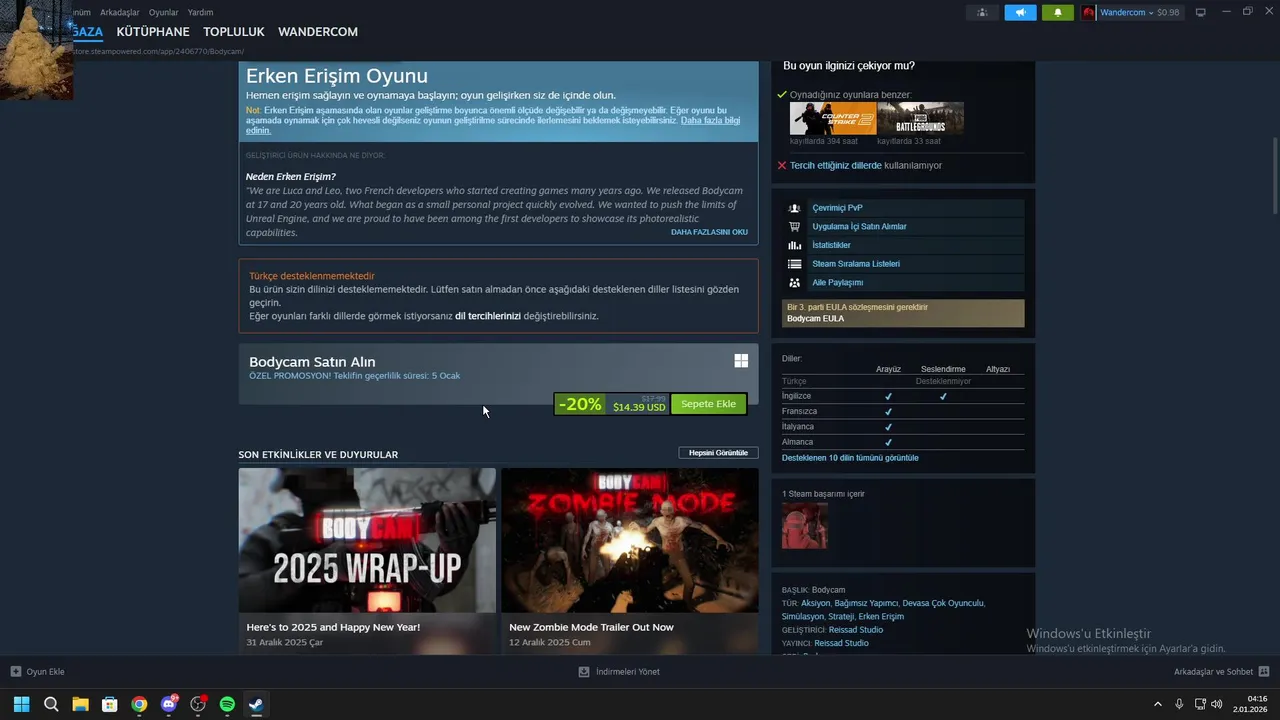1280x720 pixels.
Task: Go to the WANDERCOM tab
Action: [x=318, y=32]
